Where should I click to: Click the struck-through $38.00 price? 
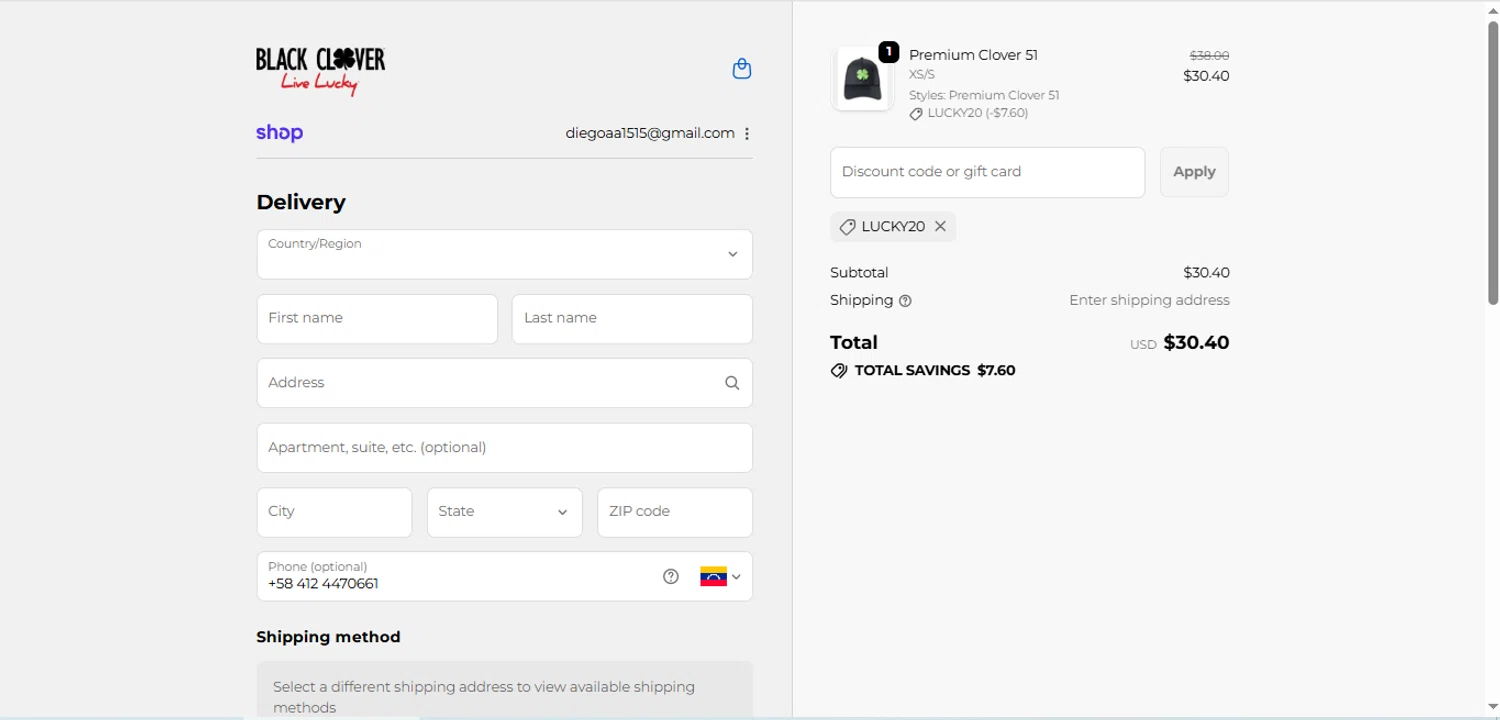coord(1209,56)
